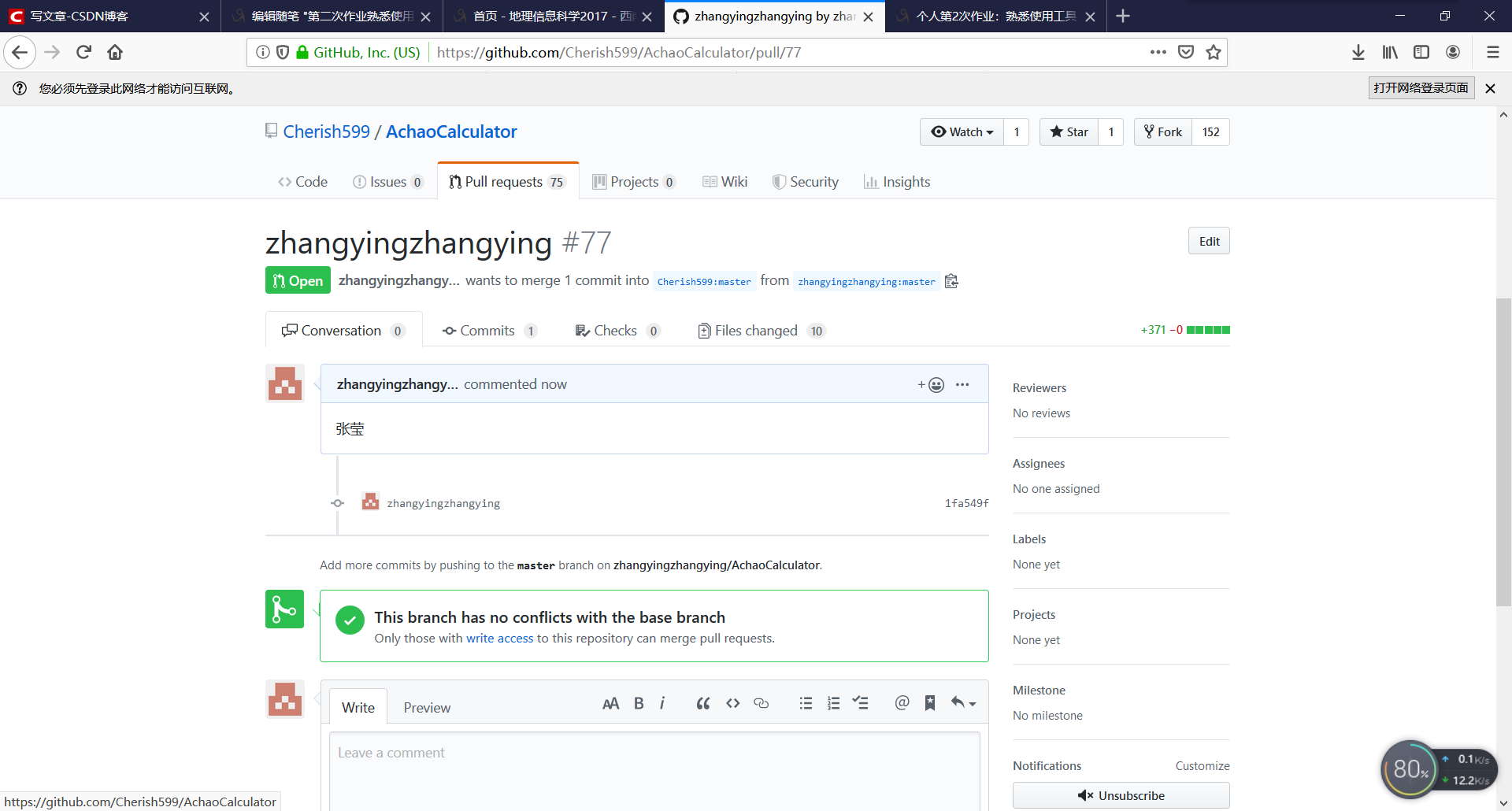
Task: Open the write access help link
Action: click(499, 639)
